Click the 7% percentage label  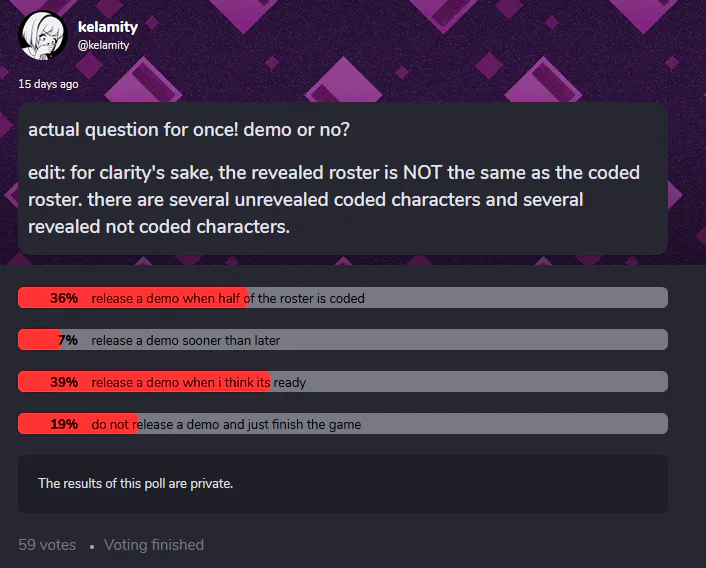(x=68, y=340)
